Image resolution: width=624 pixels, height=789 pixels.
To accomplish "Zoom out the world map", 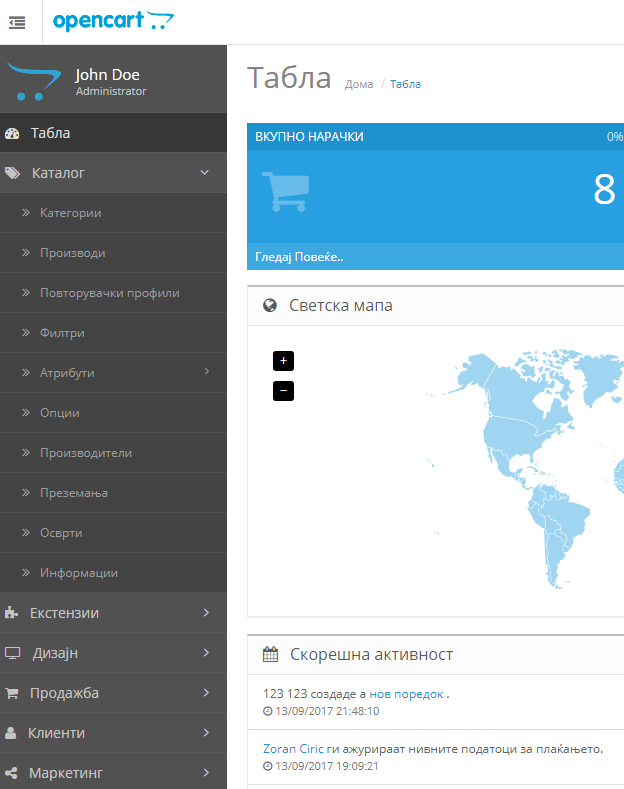I will click(283, 391).
